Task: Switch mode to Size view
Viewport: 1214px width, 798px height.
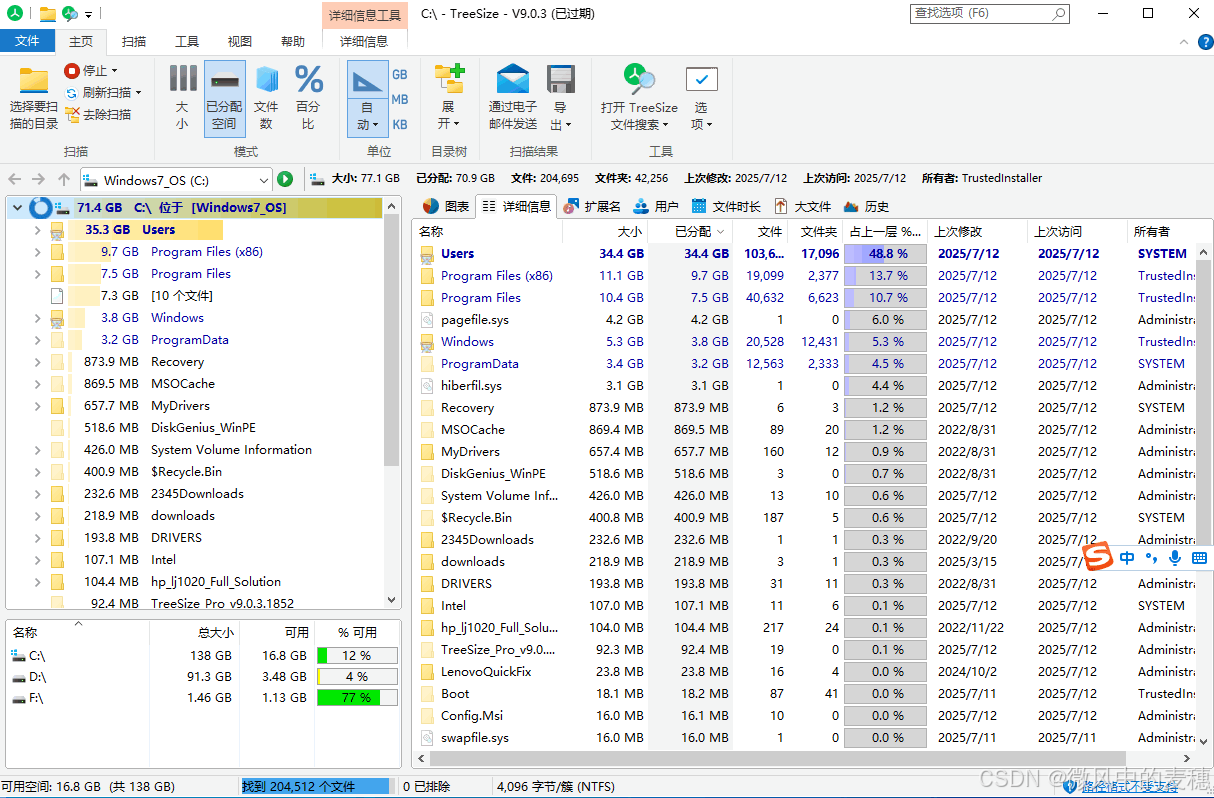Action: pyautogui.click(x=182, y=99)
